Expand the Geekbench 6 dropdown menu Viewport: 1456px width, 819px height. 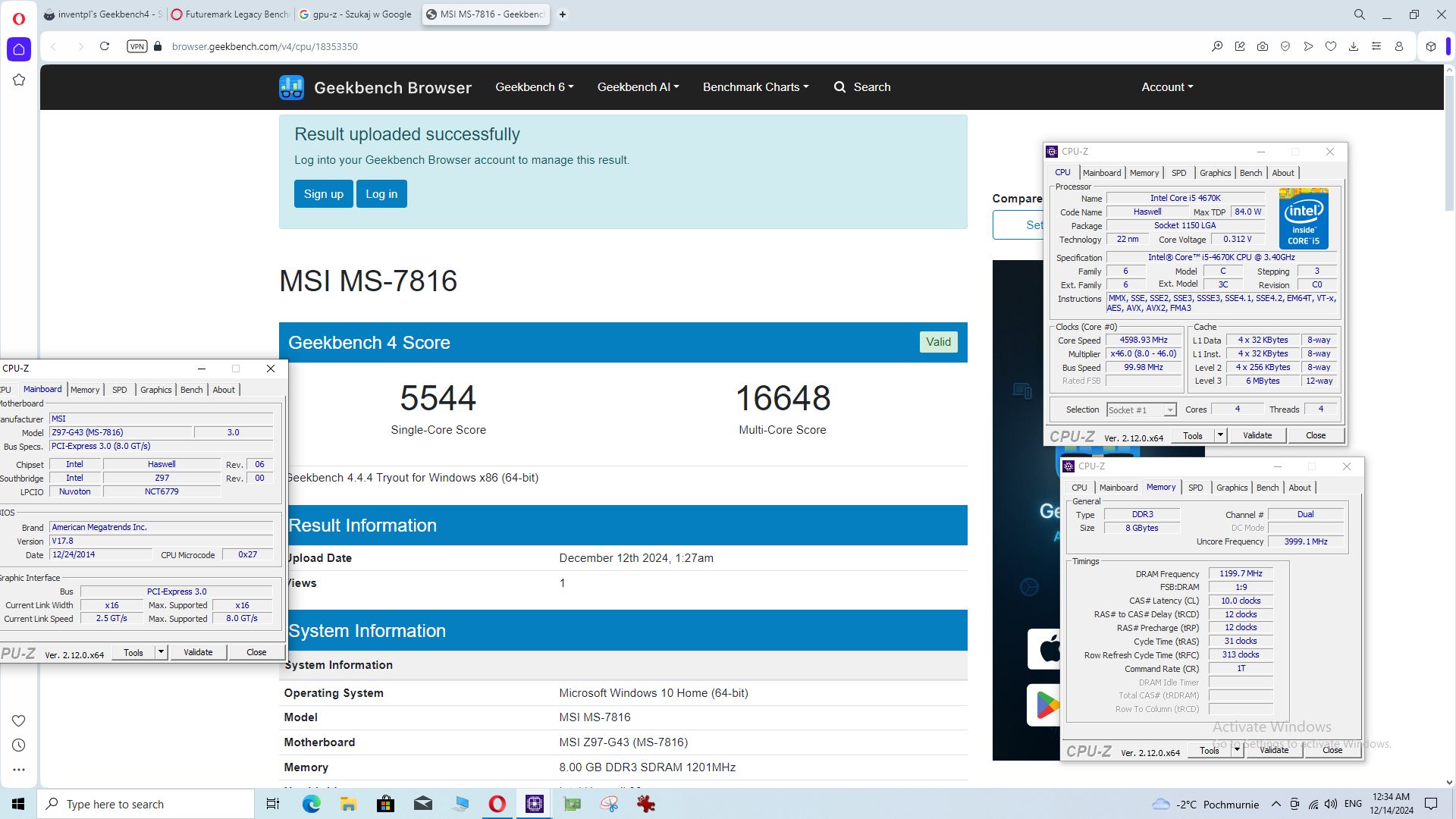535,87
